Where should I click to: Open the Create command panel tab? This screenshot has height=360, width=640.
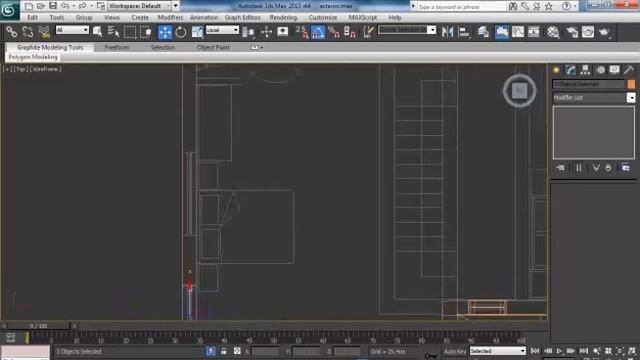click(556, 70)
